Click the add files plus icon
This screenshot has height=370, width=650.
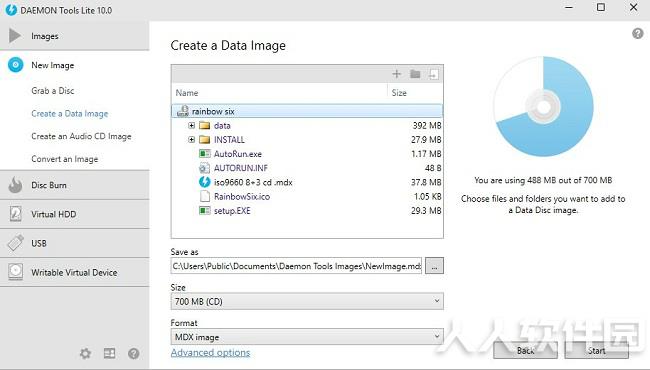396,74
